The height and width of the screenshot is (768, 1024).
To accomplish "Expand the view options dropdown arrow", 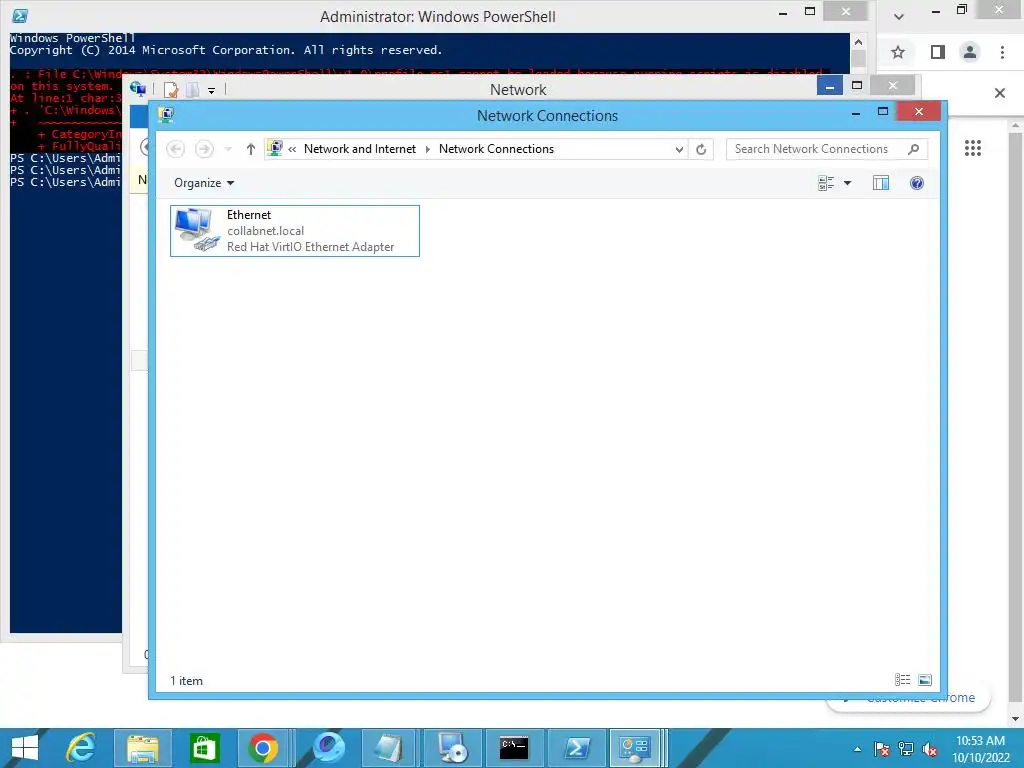I will [848, 184].
